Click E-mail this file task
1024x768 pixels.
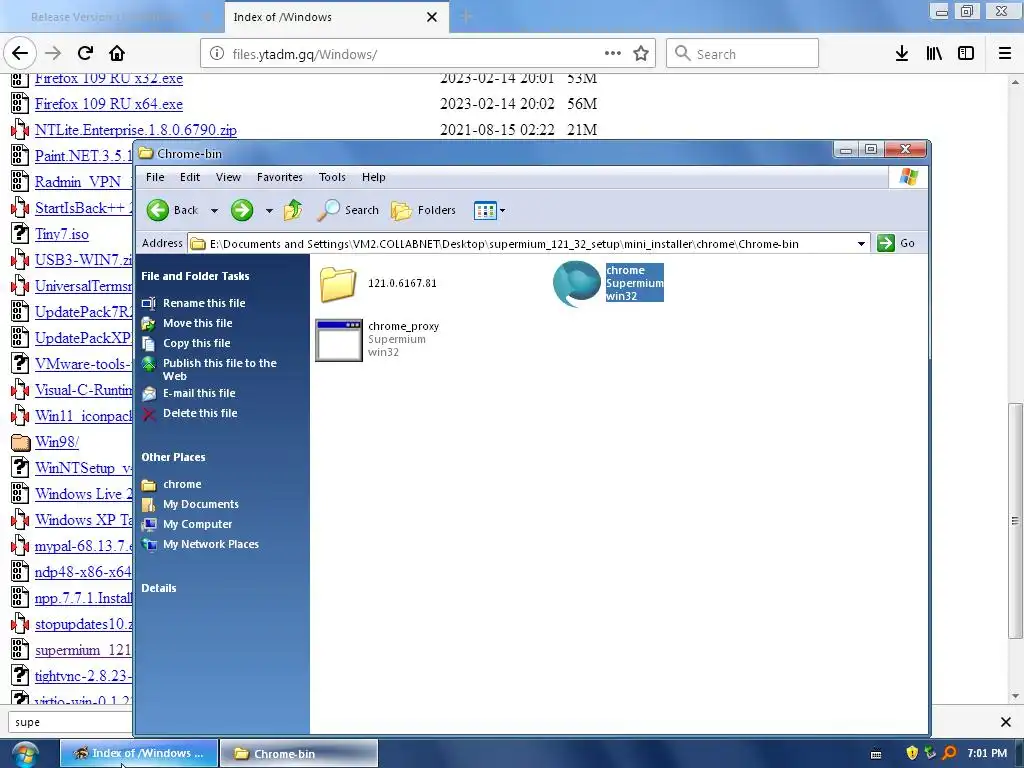199,393
